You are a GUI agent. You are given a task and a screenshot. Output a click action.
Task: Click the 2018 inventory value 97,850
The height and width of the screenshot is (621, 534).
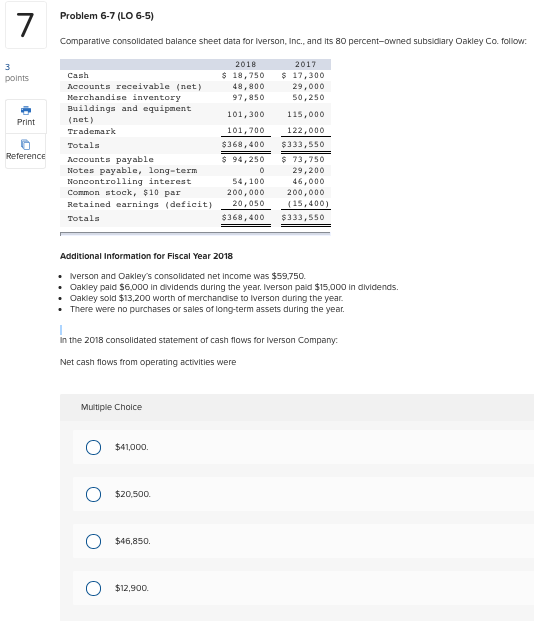248,97
